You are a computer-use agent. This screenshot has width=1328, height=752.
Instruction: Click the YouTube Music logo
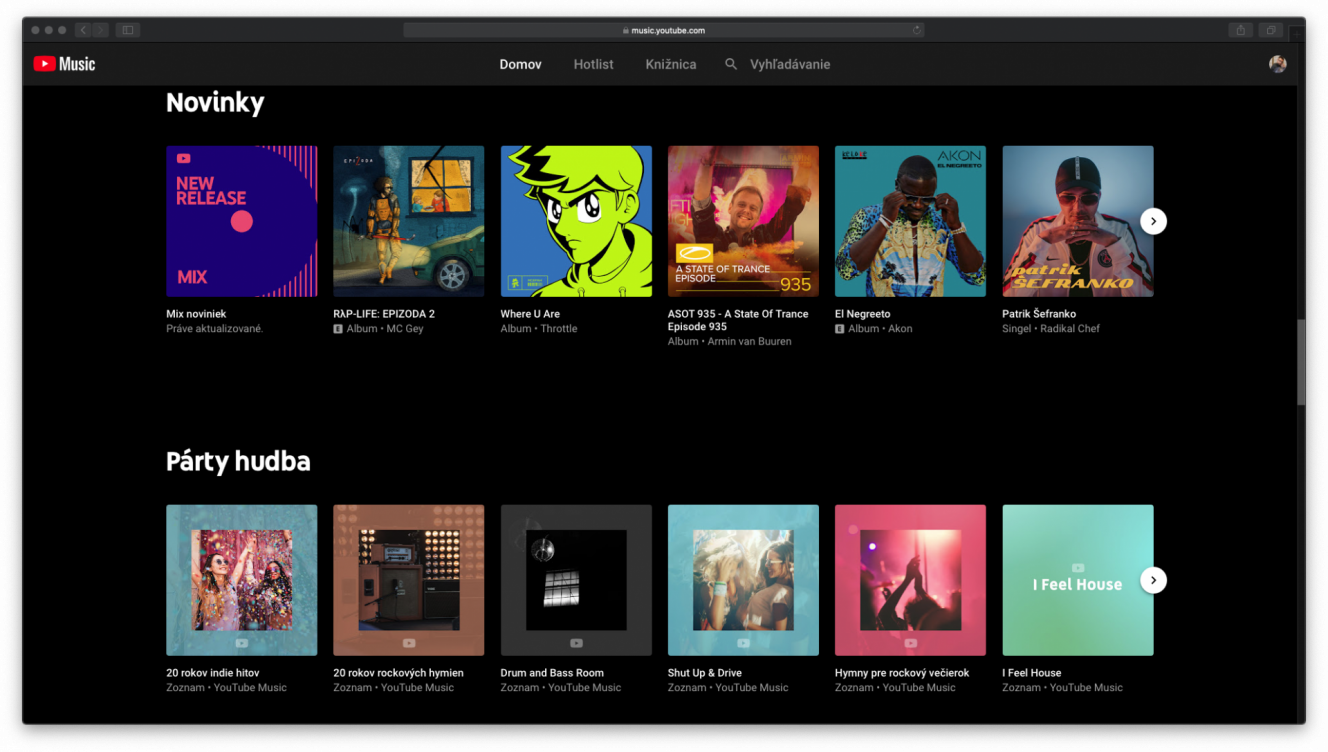pyautogui.click(x=64, y=64)
